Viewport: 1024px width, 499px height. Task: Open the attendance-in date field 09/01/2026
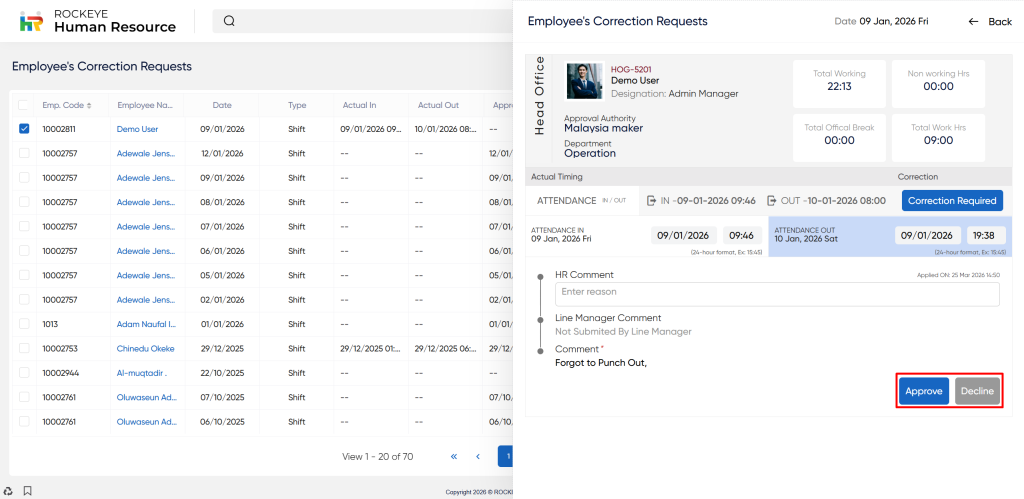pos(682,236)
